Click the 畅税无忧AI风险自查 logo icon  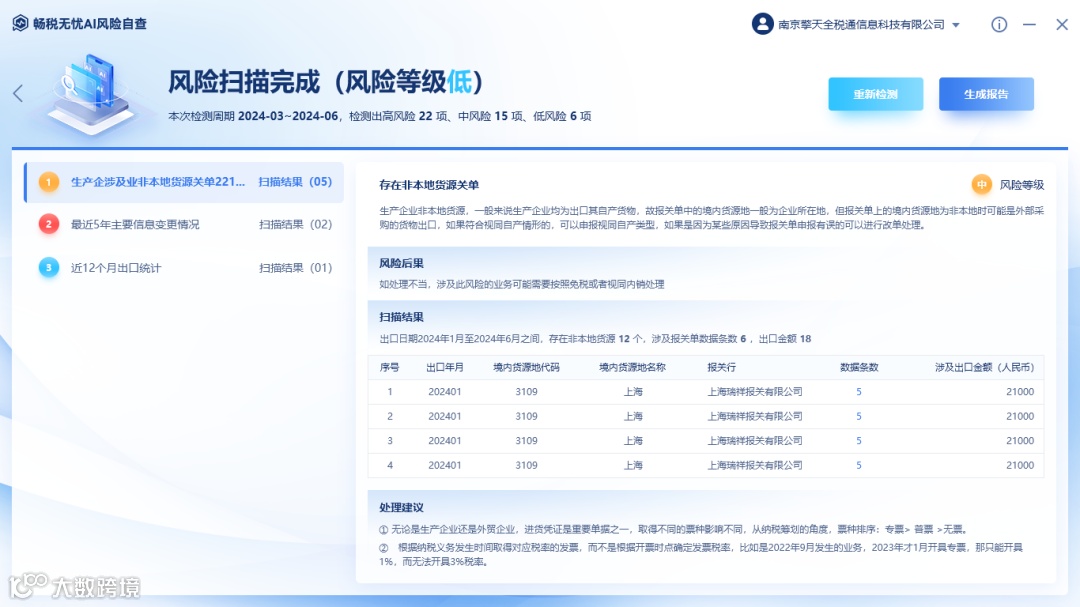pyautogui.click(x=20, y=23)
